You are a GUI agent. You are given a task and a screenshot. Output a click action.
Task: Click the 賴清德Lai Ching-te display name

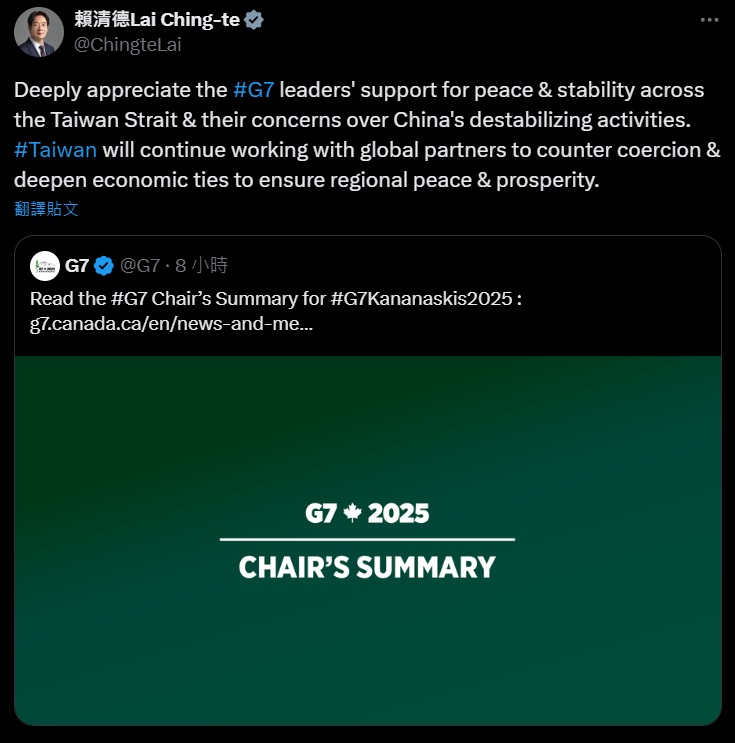pyautogui.click(x=157, y=20)
